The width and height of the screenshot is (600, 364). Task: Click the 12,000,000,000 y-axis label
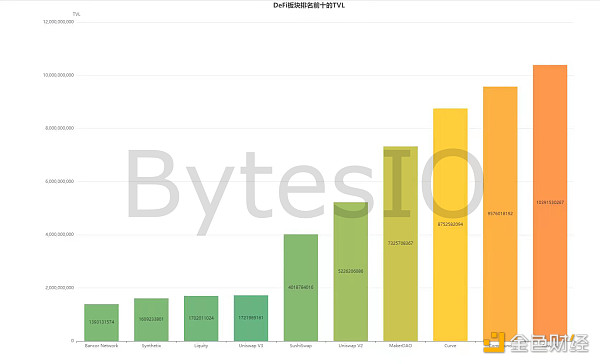[x=59, y=22]
